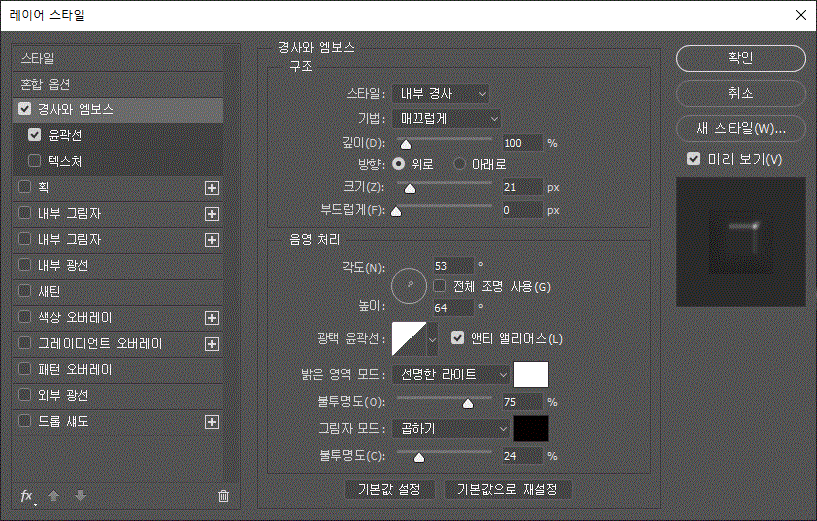This screenshot has width=817, height=521.
Task: Open 혼합 옵션 in the left list
Action: (x=118, y=84)
